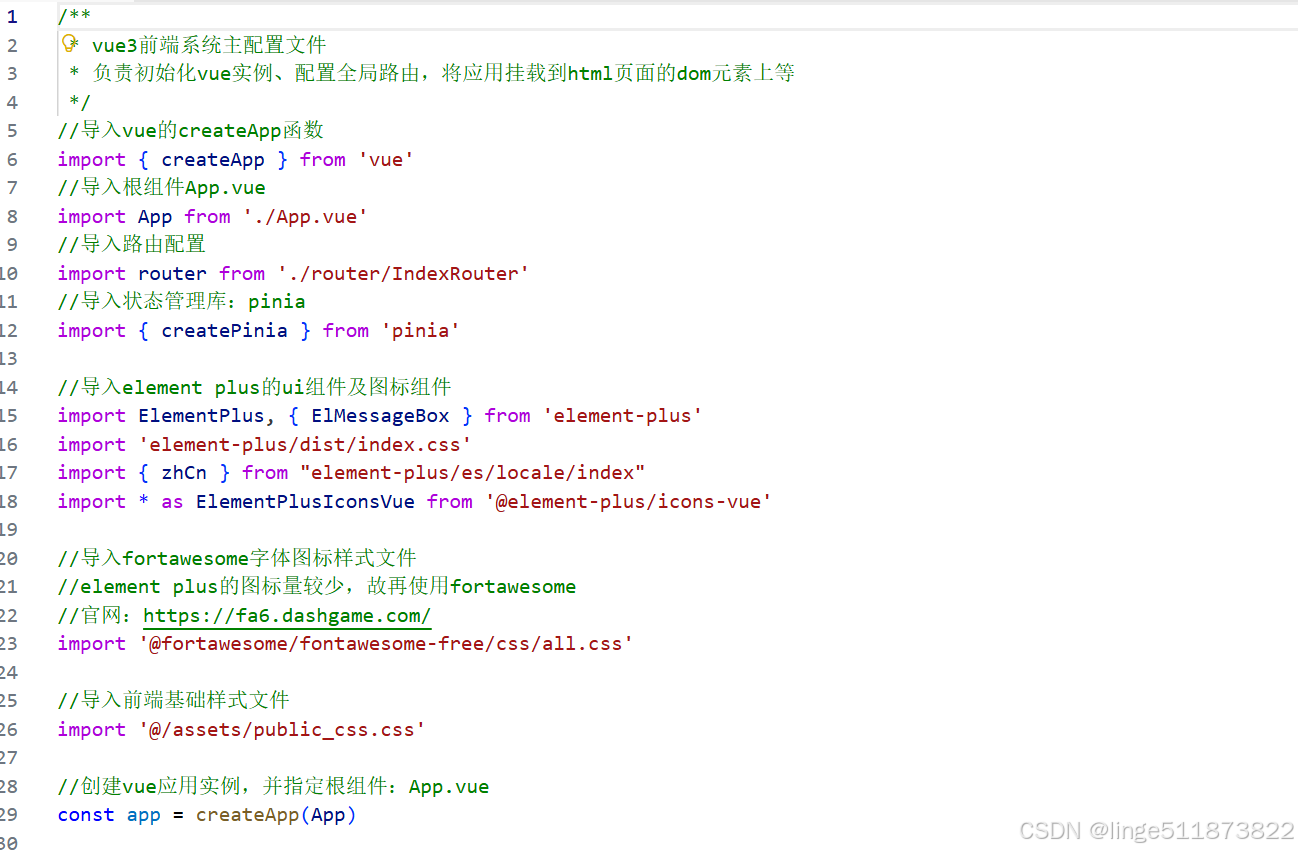Click 'ElMessageBox' identifier

[x=380, y=415]
